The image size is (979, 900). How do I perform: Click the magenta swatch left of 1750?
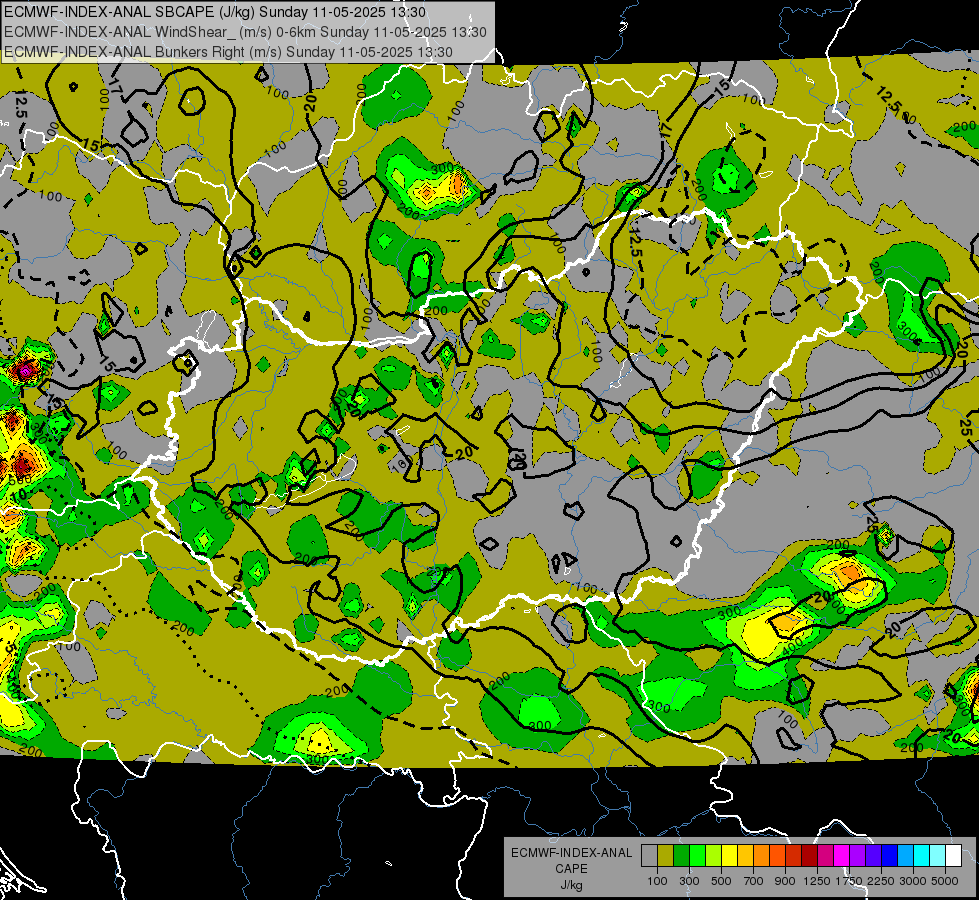point(842,856)
